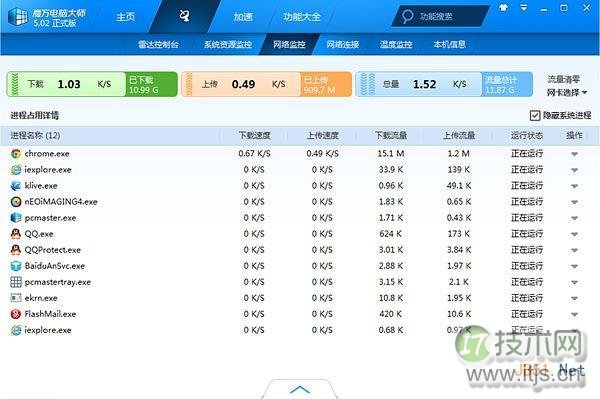Click the klive.exe process icon
This screenshot has height=399, width=600.
[x=16, y=186]
